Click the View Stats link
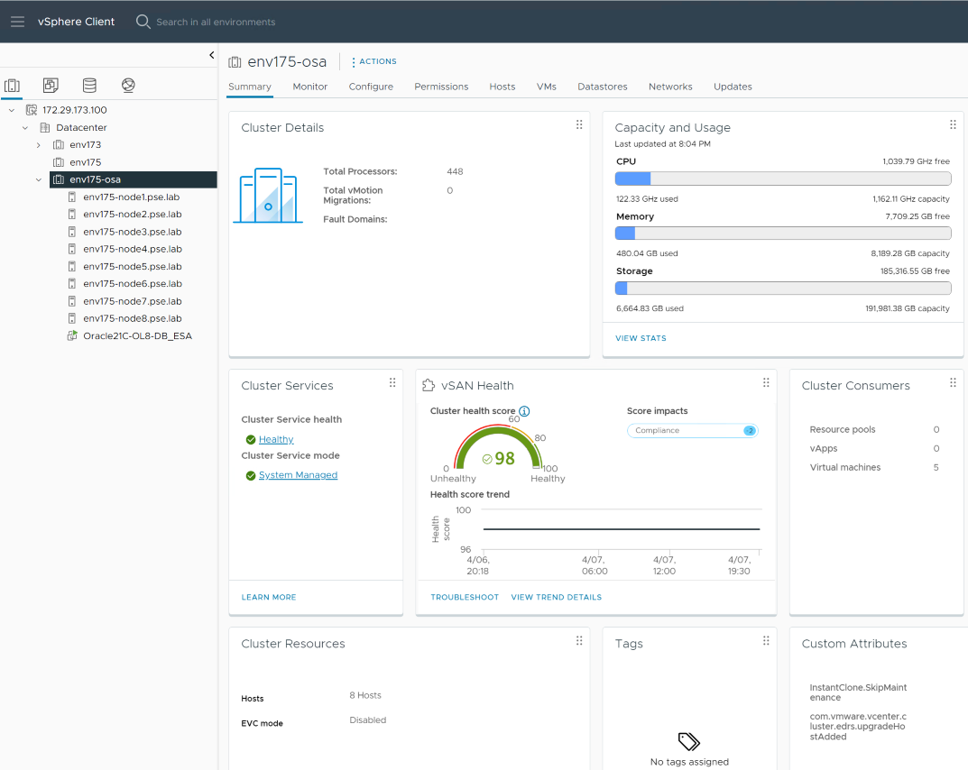The width and height of the screenshot is (968, 770). point(640,338)
